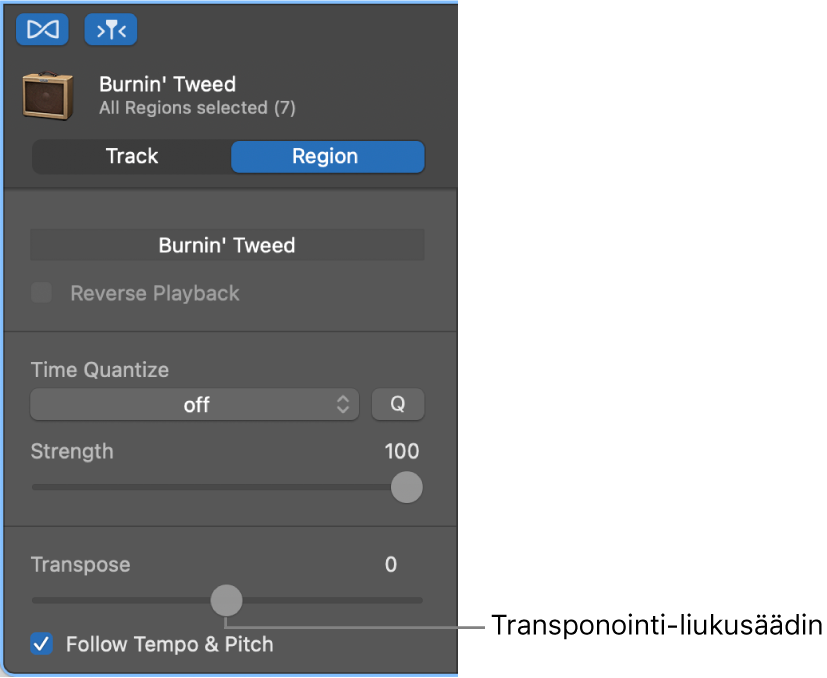Click the Transpose slider knob
827x678 pixels.
(x=227, y=600)
